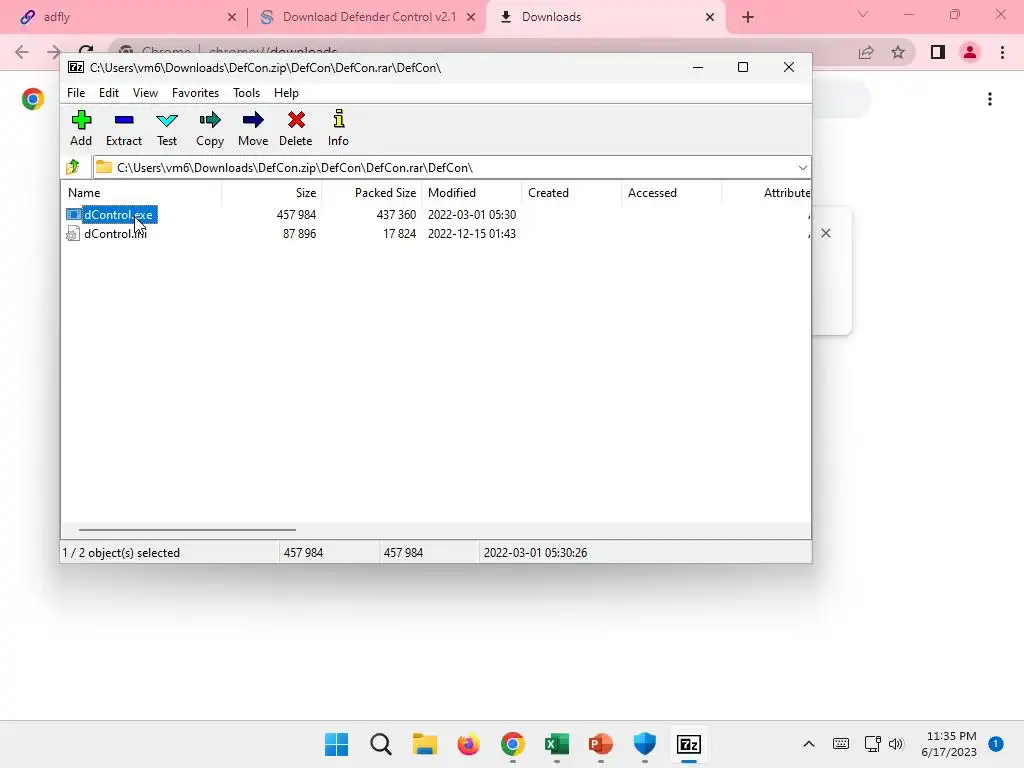The height and width of the screenshot is (768, 1024).
Task: Click the horizontal scrollbar thumb
Action: [x=187, y=530]
